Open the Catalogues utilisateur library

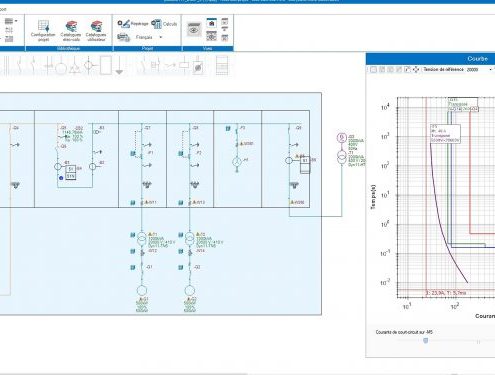(x=96, y=30)
